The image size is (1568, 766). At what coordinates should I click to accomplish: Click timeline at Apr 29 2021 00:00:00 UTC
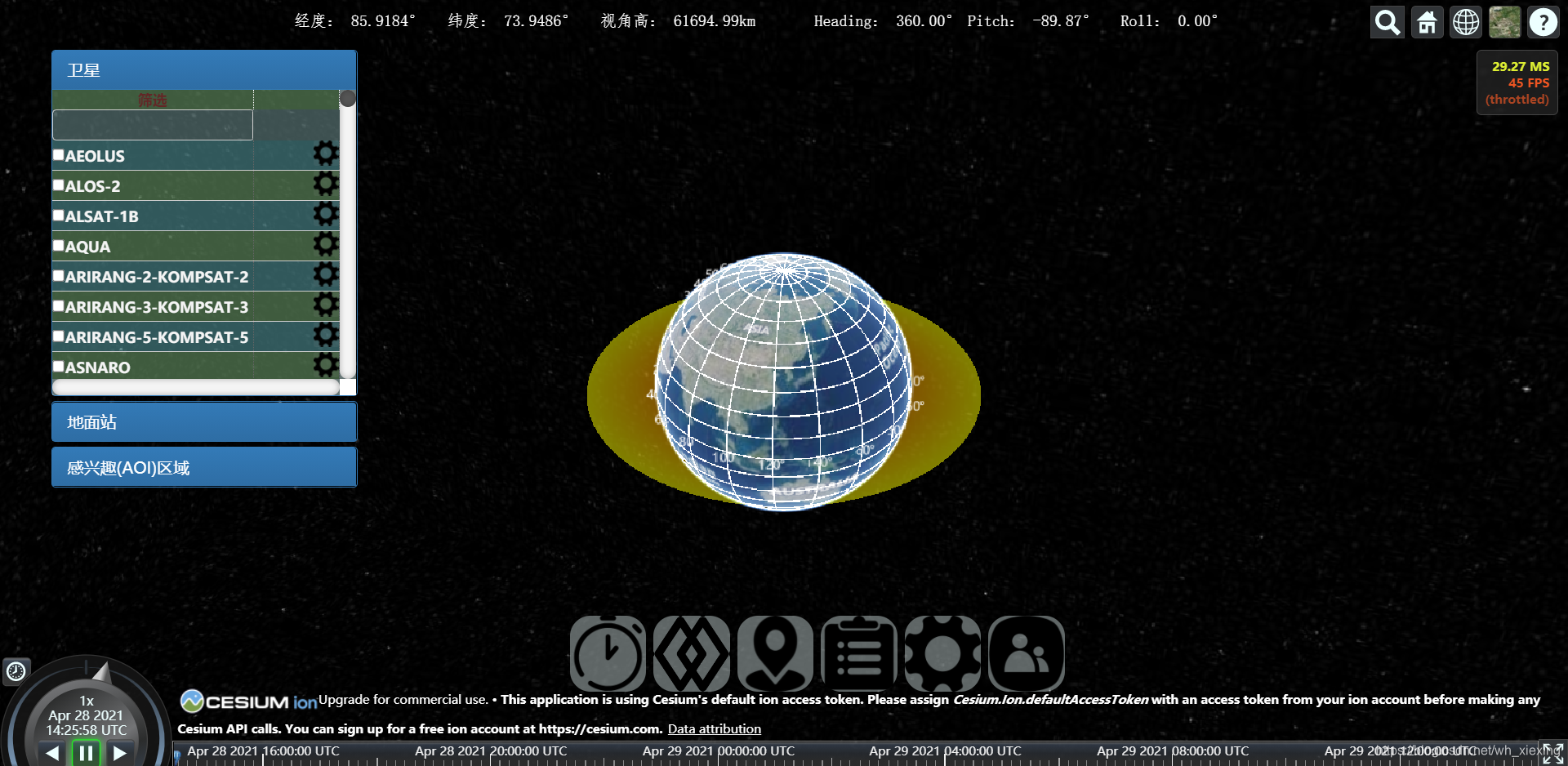[x=719, y=753]
